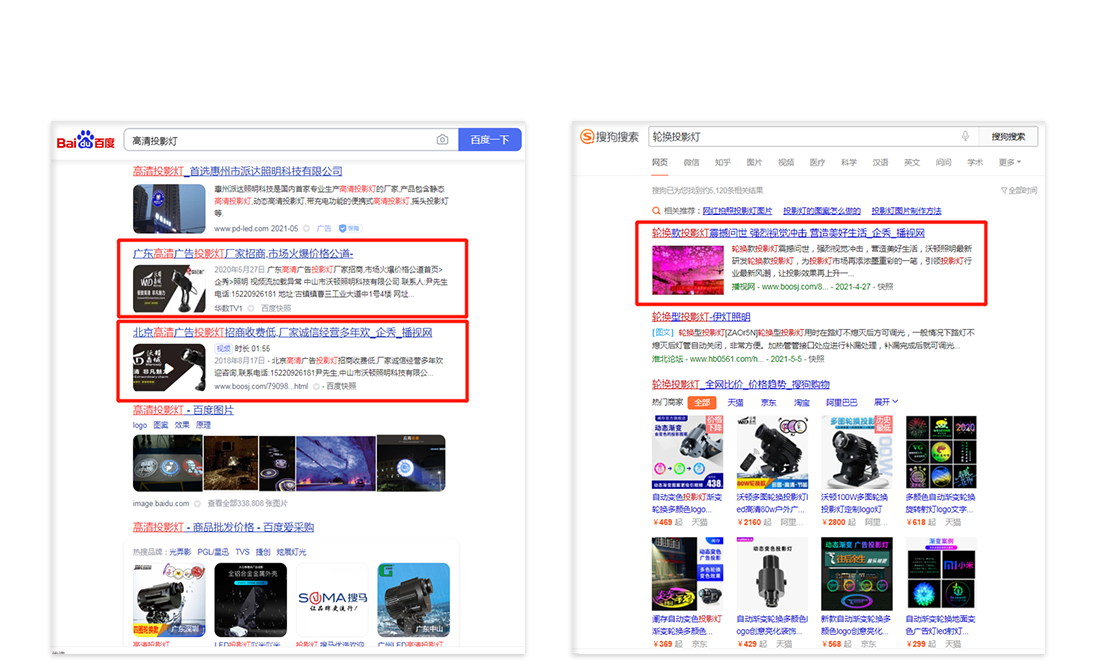Open the ¥469 自动变色投影灯 product image
Image resolution: width=1100 pixels, height=669 pixels.
coord(688,452)
